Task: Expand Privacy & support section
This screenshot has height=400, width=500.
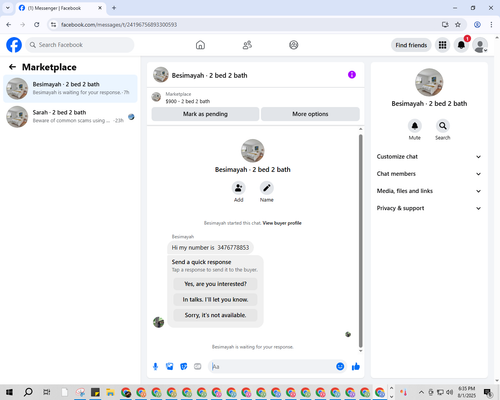Action: [x=429, y=208]
